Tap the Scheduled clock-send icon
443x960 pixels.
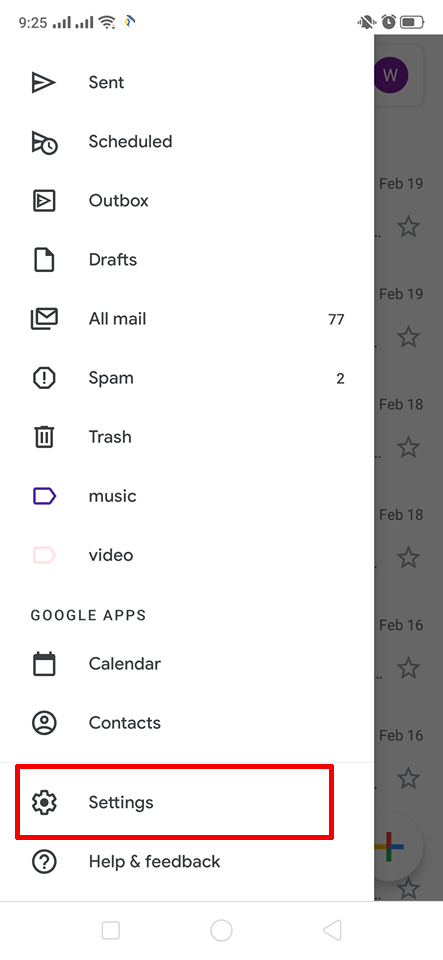coord(44,142)
